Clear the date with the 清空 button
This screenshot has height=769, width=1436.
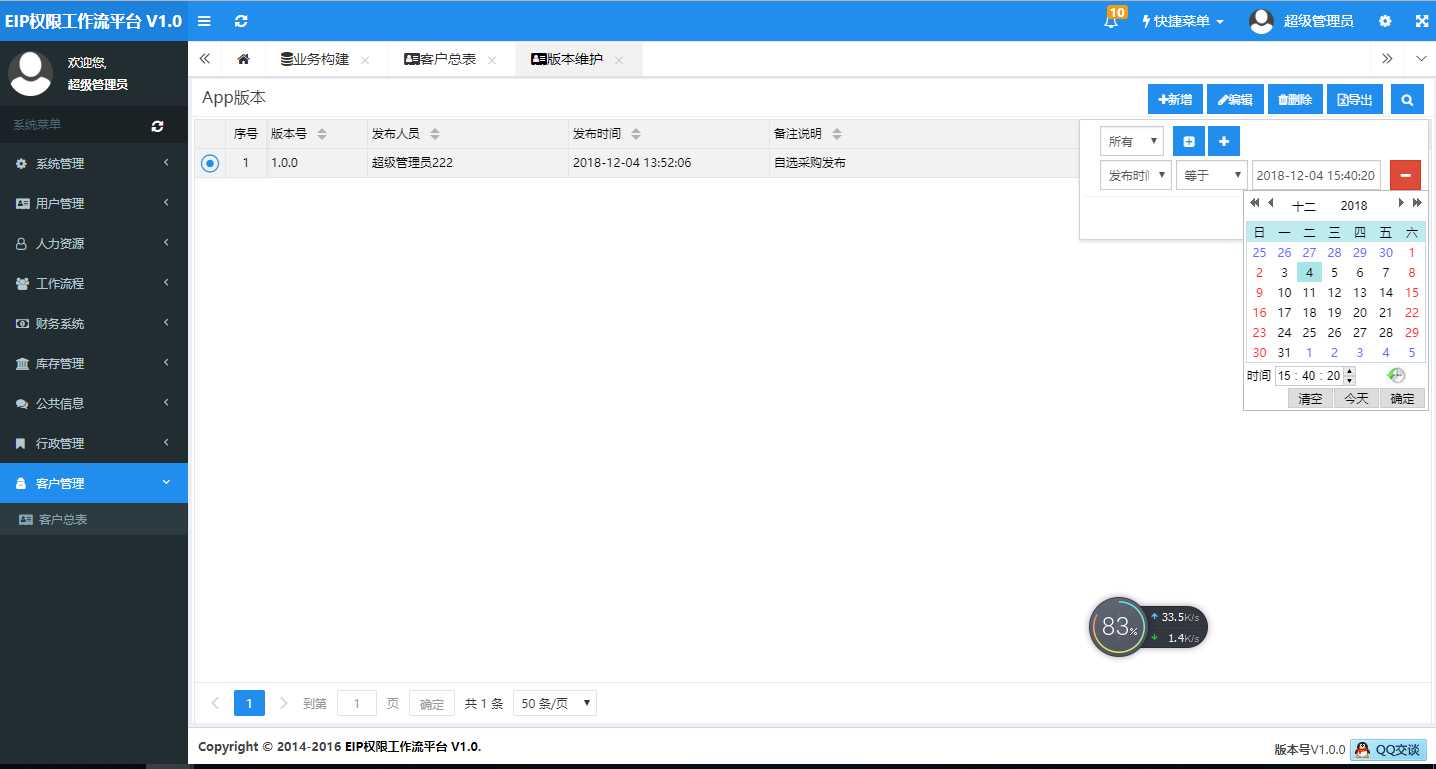pyautogui.click(x=1310, y=398)
